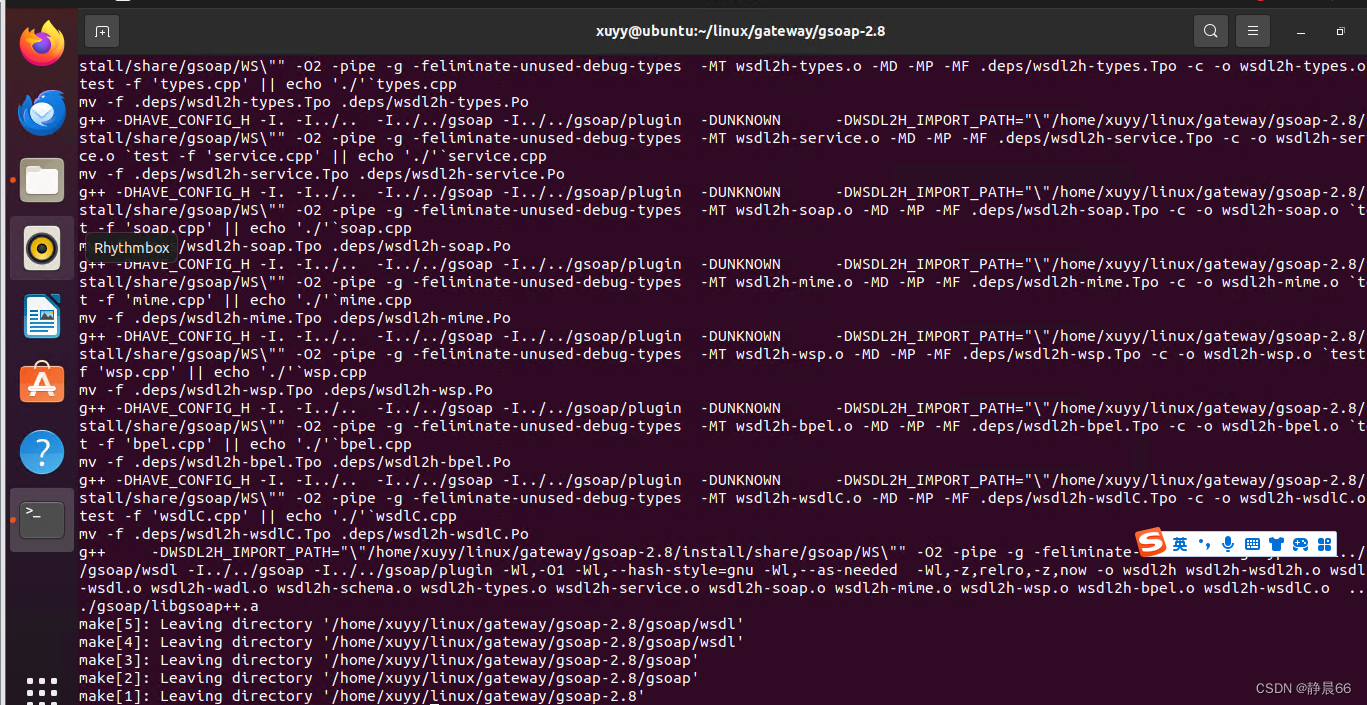
Task: Expand the Sogou toolbox grid menu
Action: pyautogui.click(x=1324, y=543)
